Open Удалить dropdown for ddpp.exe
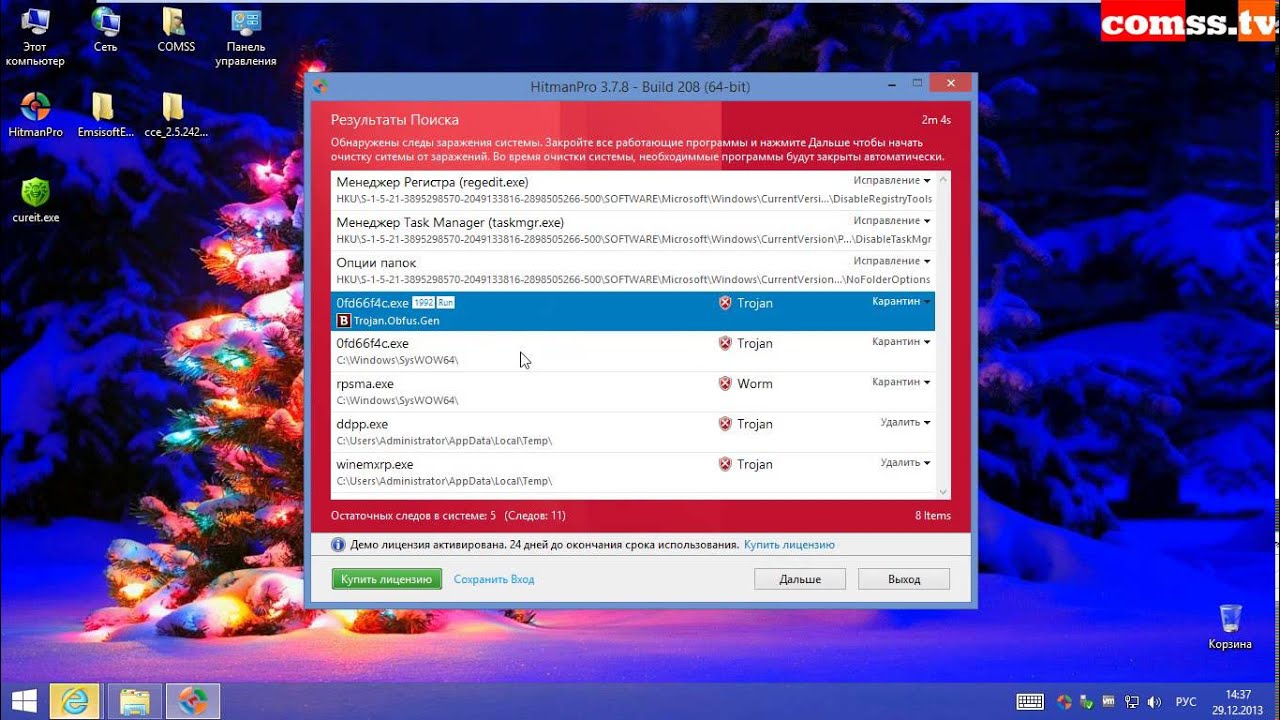The width and height of the screenshot is (1280, 720). click(905, 422)
